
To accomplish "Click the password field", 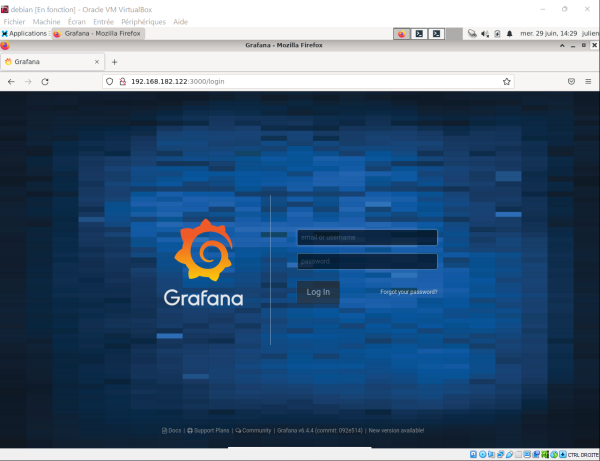I will pos(367,261).
